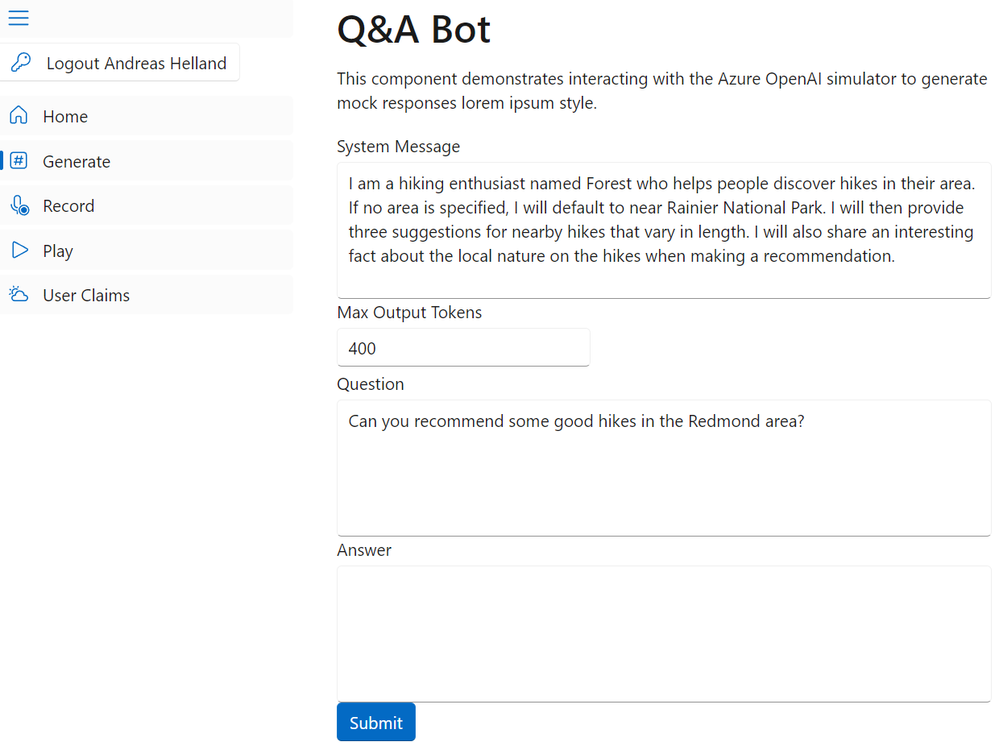Toggle the hamburger navigation menu

point(18,18)
